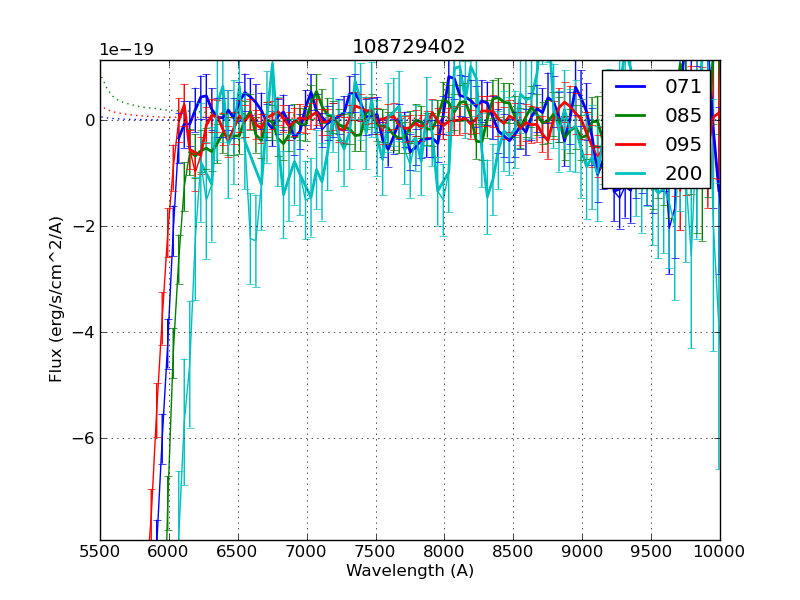Screen dimensions: 800x600
Task: Click the Wavelength (A) x-axis label
Action: pyautogui.click(x=410, y=571)
